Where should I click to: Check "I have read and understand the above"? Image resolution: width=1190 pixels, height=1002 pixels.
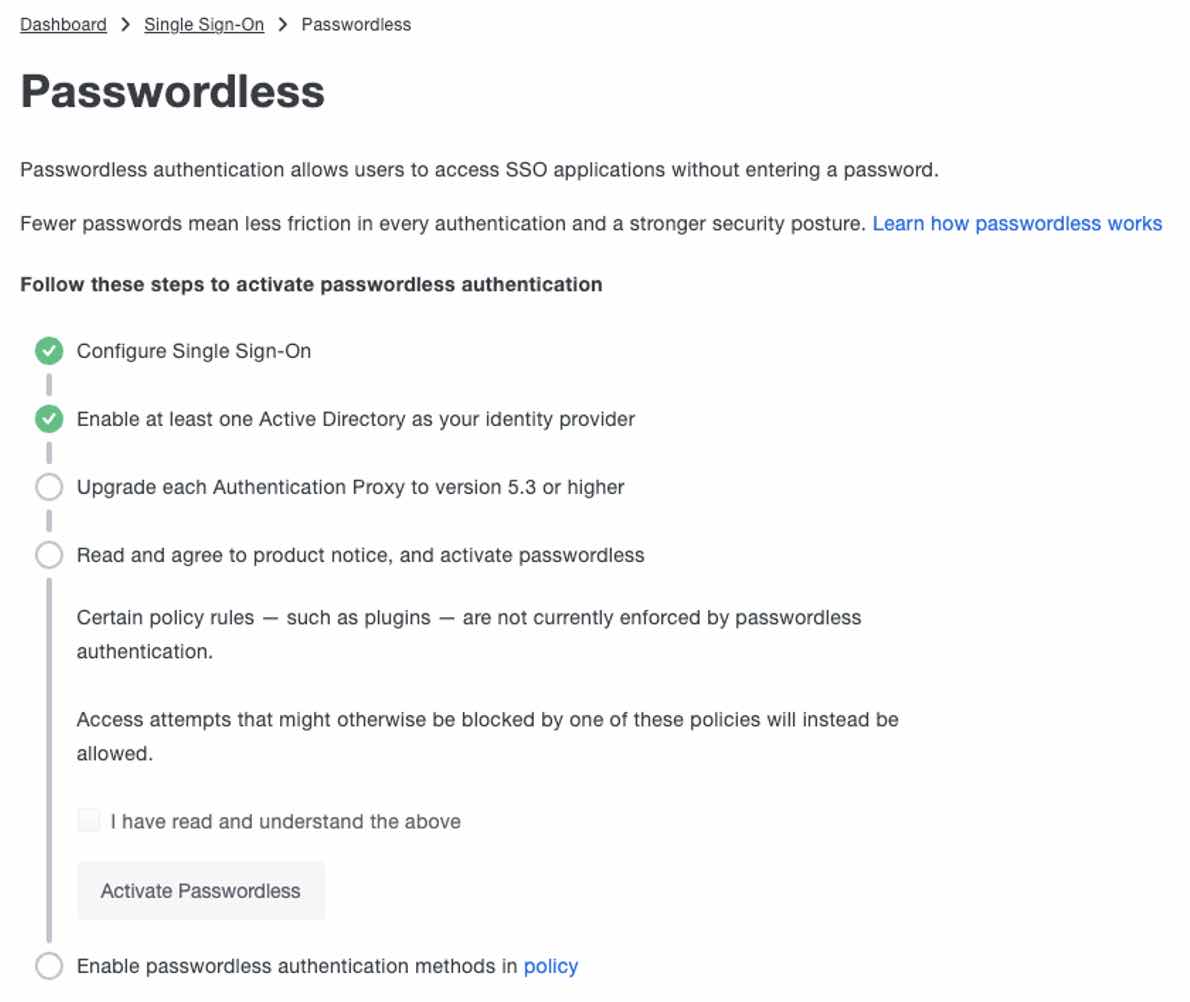coord(88,820)
